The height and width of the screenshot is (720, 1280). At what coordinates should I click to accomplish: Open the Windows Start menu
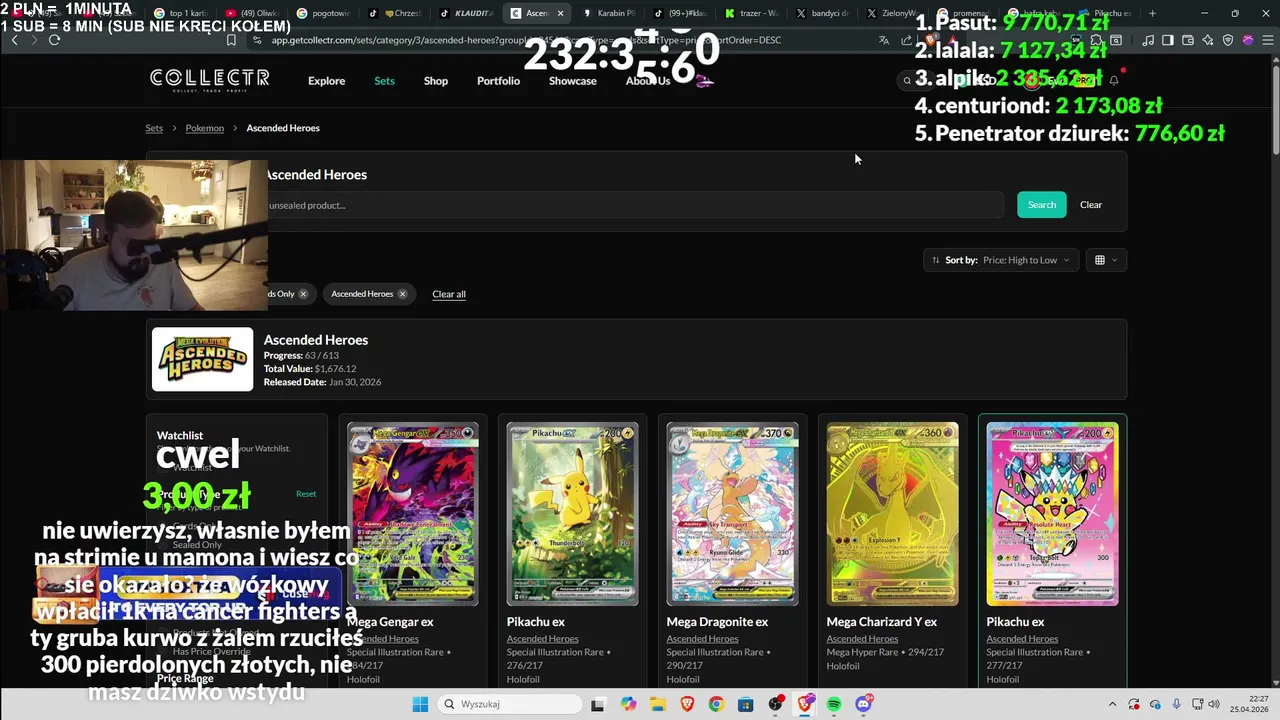[x=420, y=704]
